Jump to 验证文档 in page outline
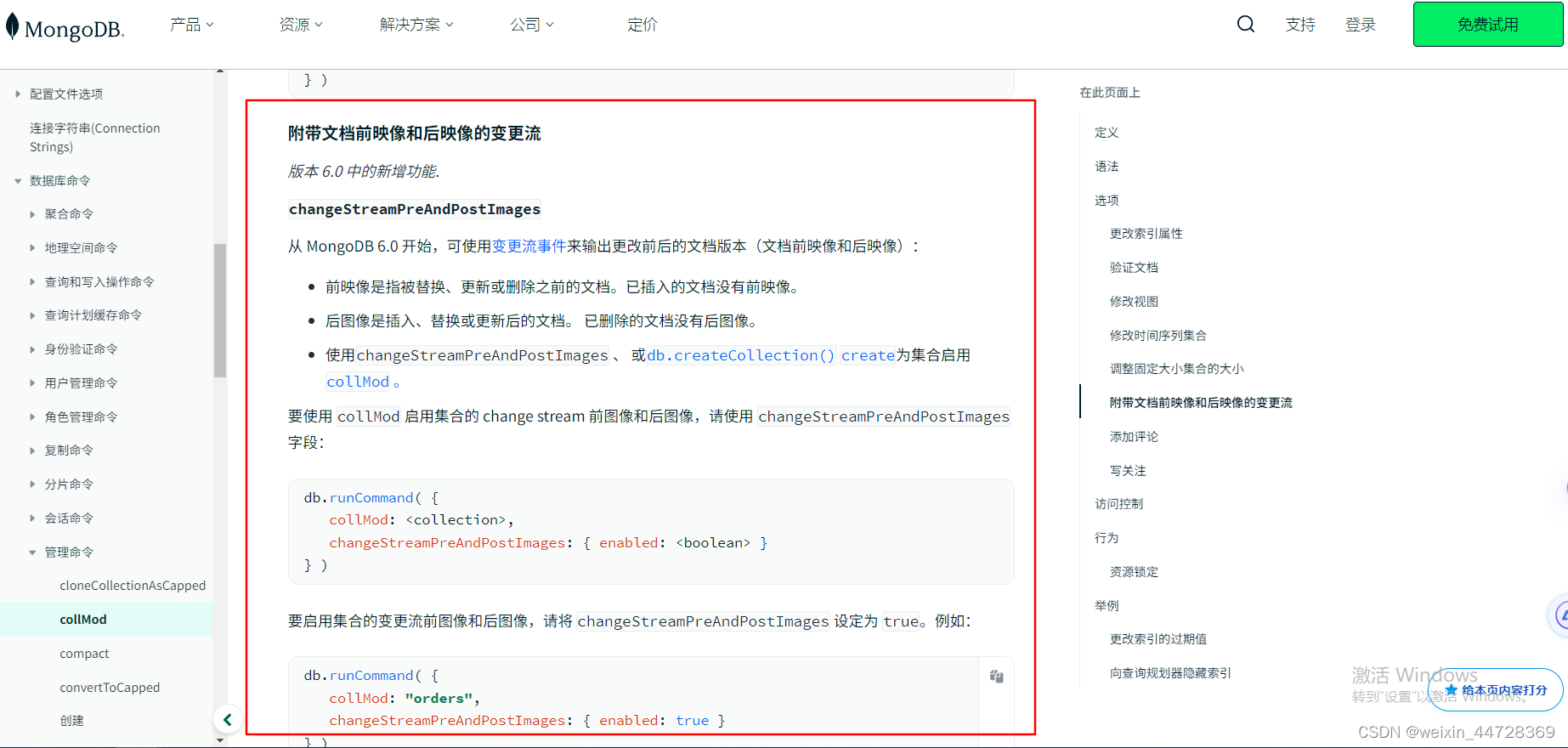Screen dimensions: 1568x748 coord(1134,268)
